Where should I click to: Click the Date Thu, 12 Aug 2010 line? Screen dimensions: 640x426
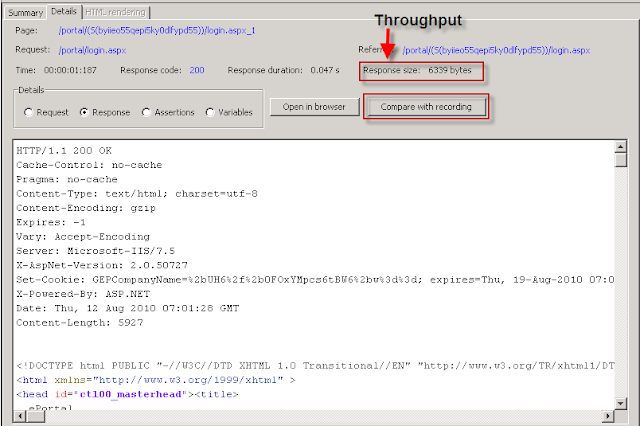127,308
